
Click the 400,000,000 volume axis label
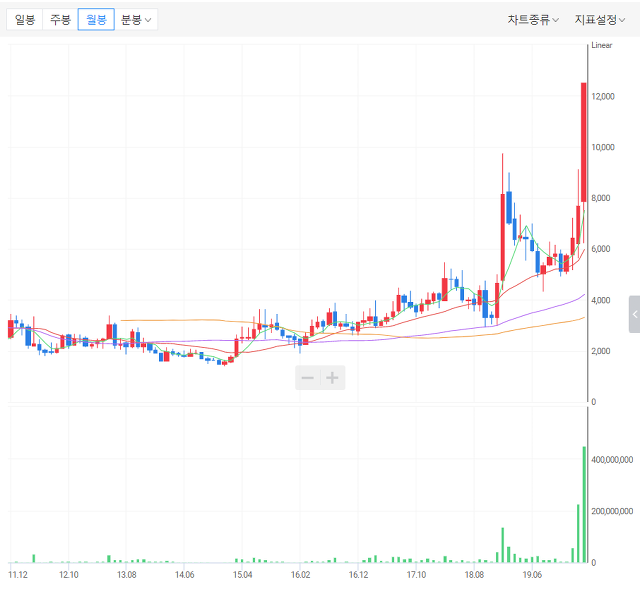pyautogui.click(x=612, y=460)
